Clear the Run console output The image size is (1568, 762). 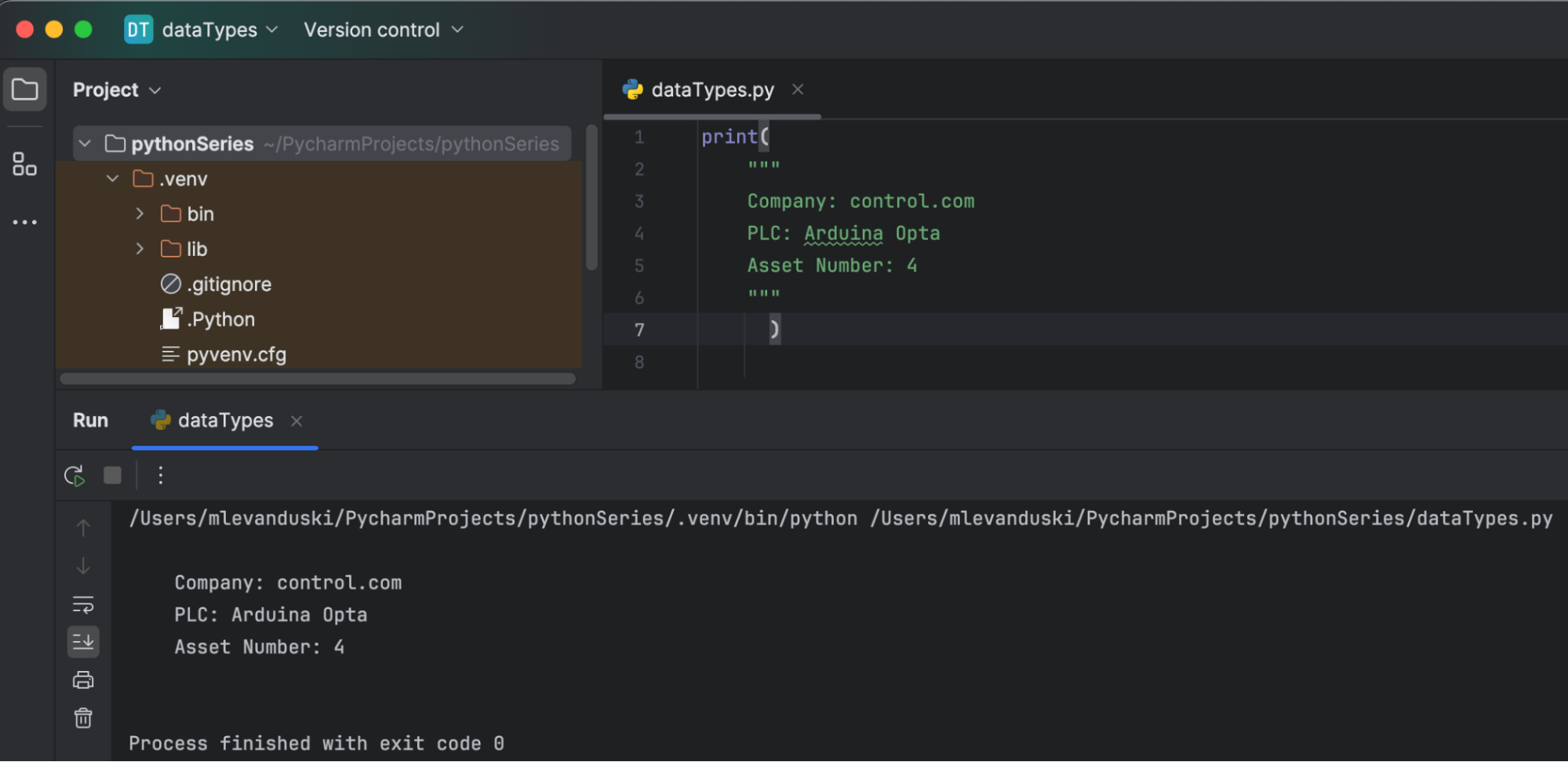[x=83, y=718]
